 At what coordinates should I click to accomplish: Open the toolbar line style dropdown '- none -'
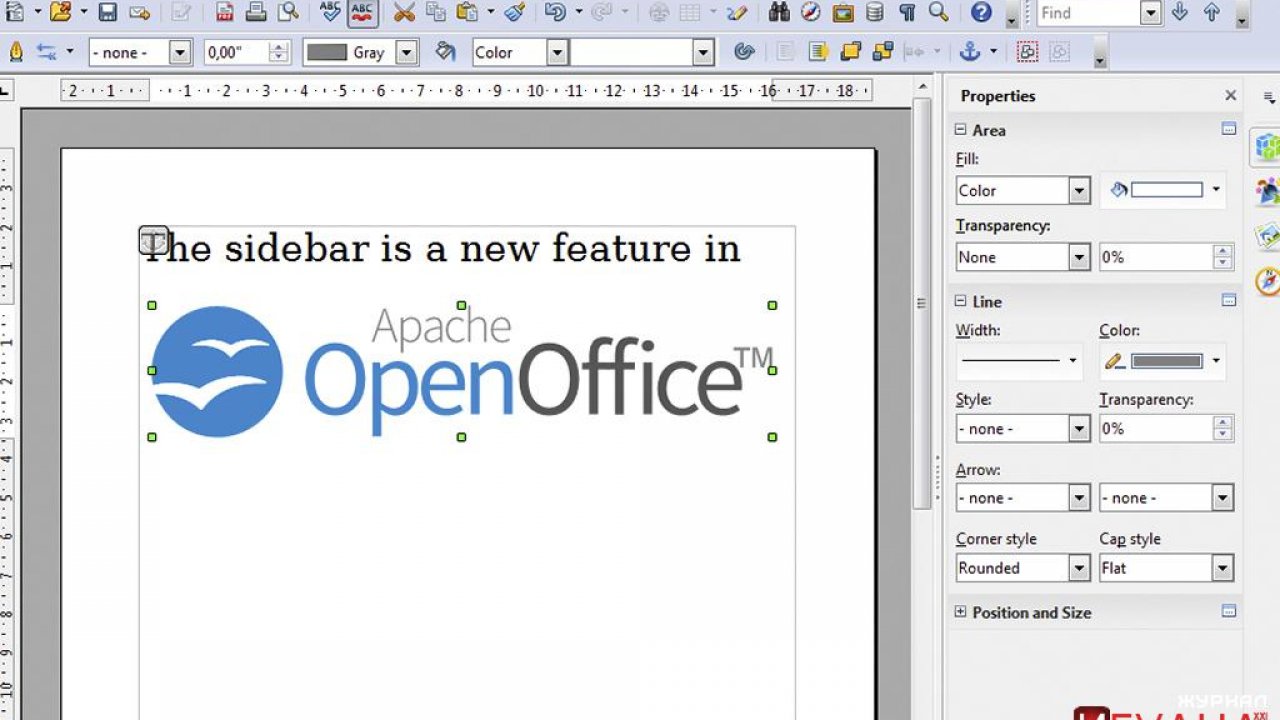[x=181, y=53]
